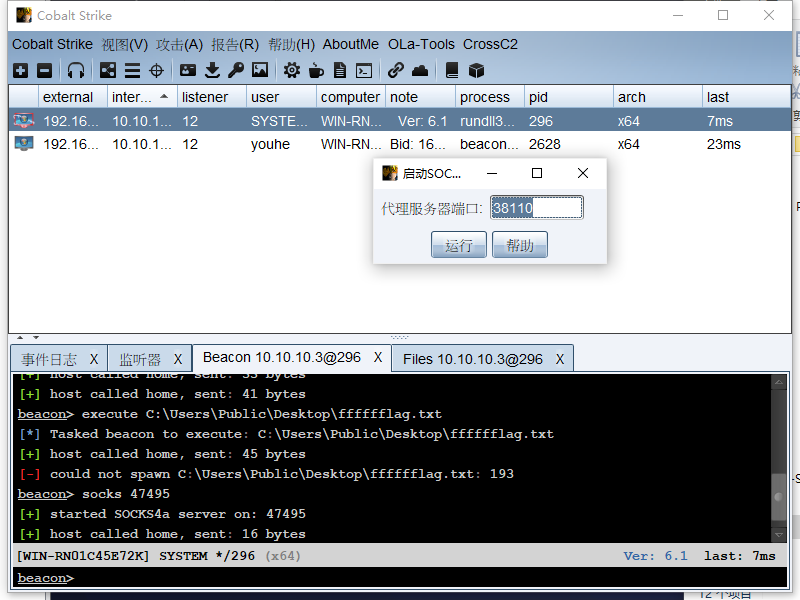The width and height of the screenshot is (800, 600).
Task: Close the Beacon 10.10.10.3@296 tab
Action: [378, 357]
